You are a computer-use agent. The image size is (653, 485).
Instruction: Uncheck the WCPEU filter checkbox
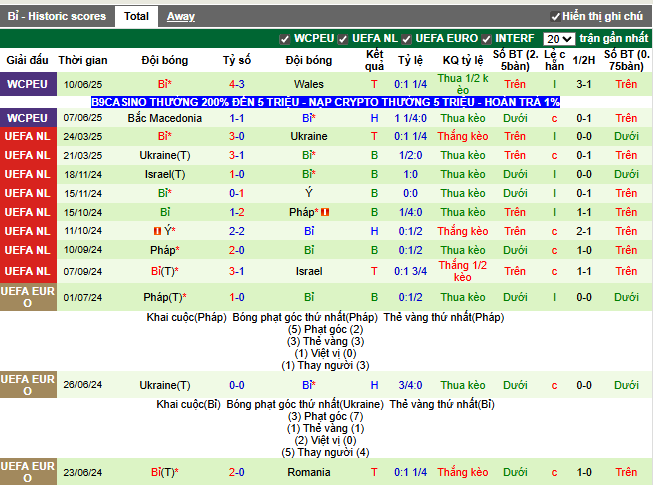click(x=284, y=39)
